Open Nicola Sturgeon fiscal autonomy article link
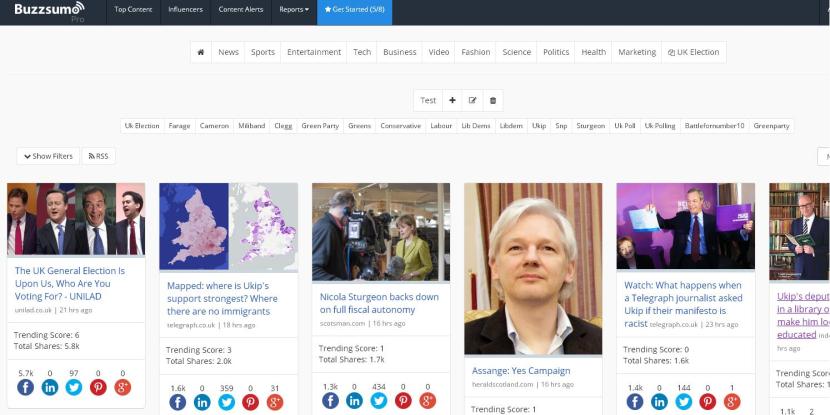Image resolution: width=830 pixels, height=415 pixels. [379, 303]
